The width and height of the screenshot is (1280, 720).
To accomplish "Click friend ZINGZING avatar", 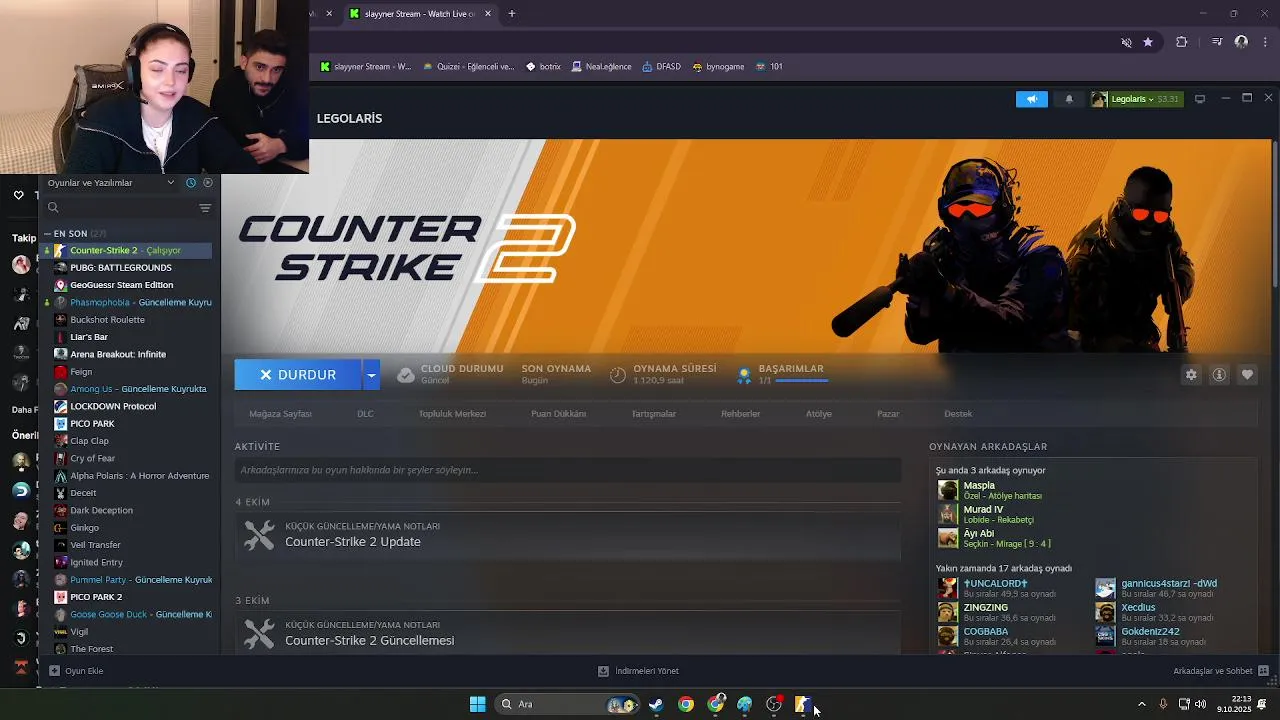I will (947, 612).
